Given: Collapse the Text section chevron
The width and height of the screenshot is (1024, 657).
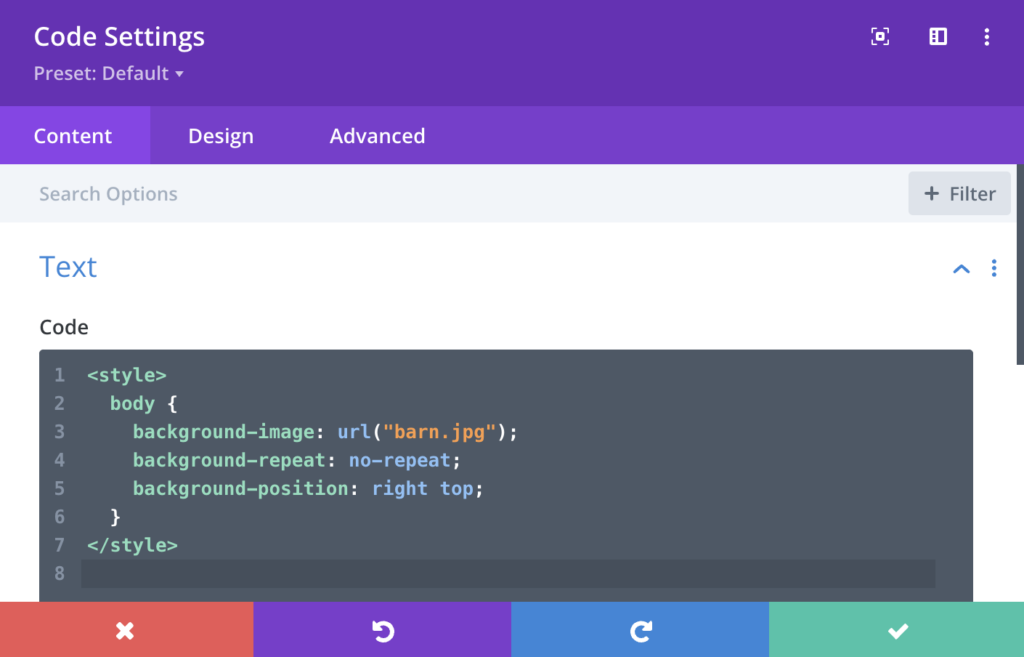Looking at the screenshot, I should (x=961, y=268).
